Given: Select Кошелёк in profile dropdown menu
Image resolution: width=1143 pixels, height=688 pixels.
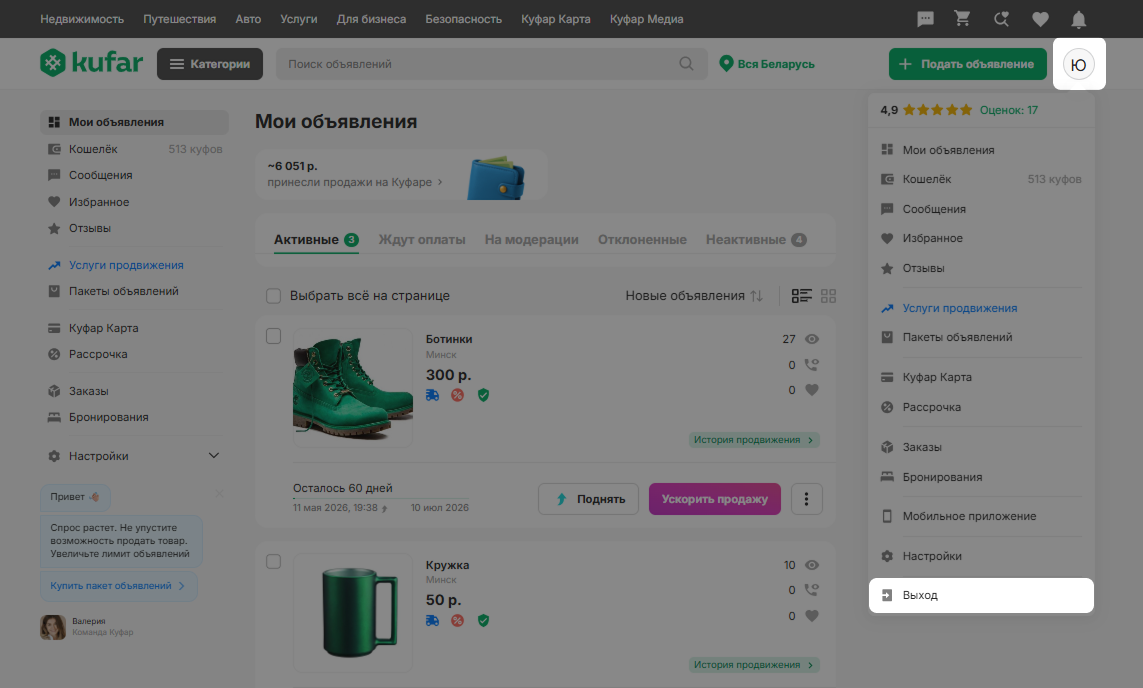Looking at the screenshot, I should click(981, 179).
